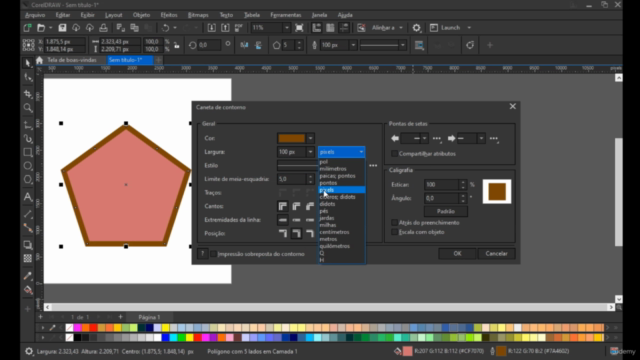Viewport: 640px width, 360px height.
Task: Select the Crop tool in toolbox
Action: pyautogui.click(x=28, y=94)
